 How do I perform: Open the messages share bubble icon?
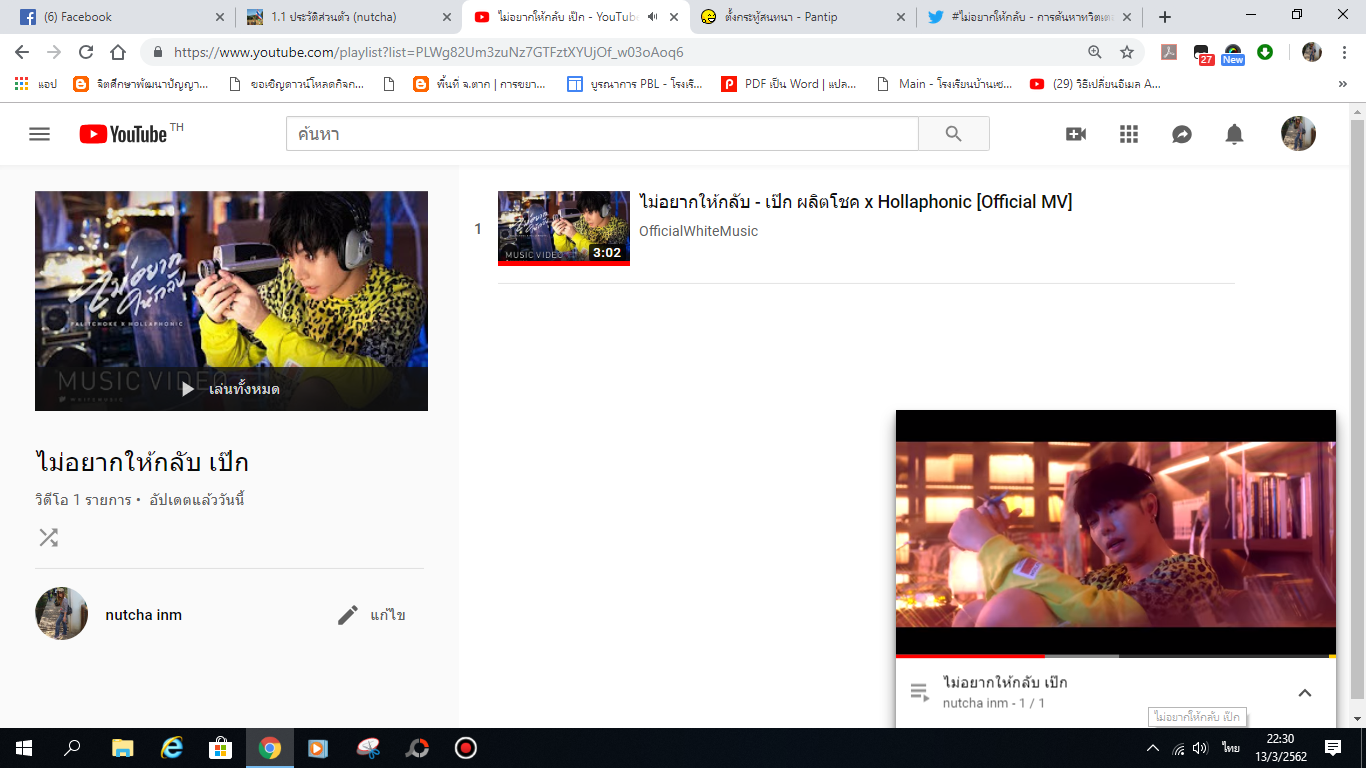(1182, 134)
